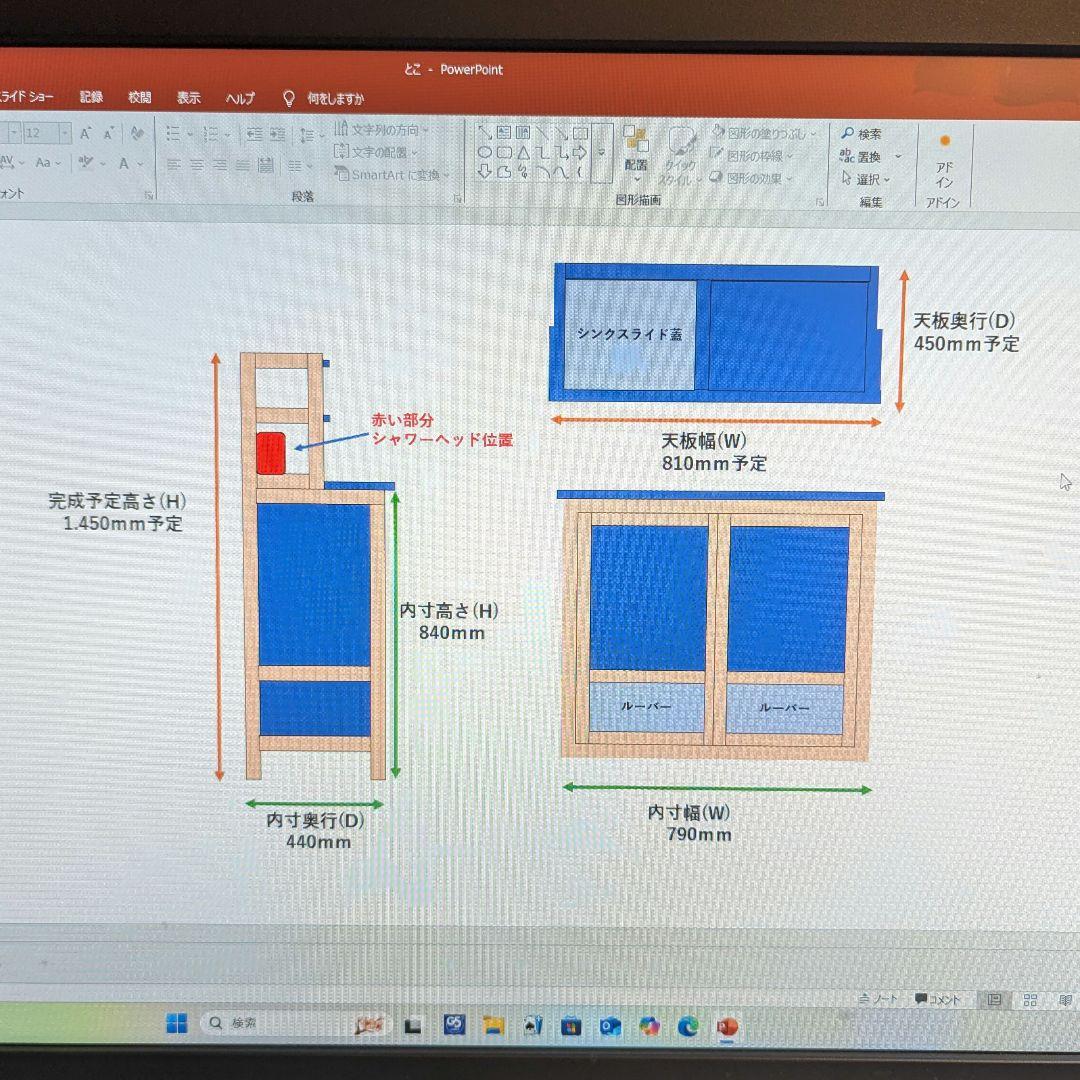This screenshot has width=1080, height=1080.
Task: Switch to slide sorter view in status bar
Action: tap(1029, 1000)
